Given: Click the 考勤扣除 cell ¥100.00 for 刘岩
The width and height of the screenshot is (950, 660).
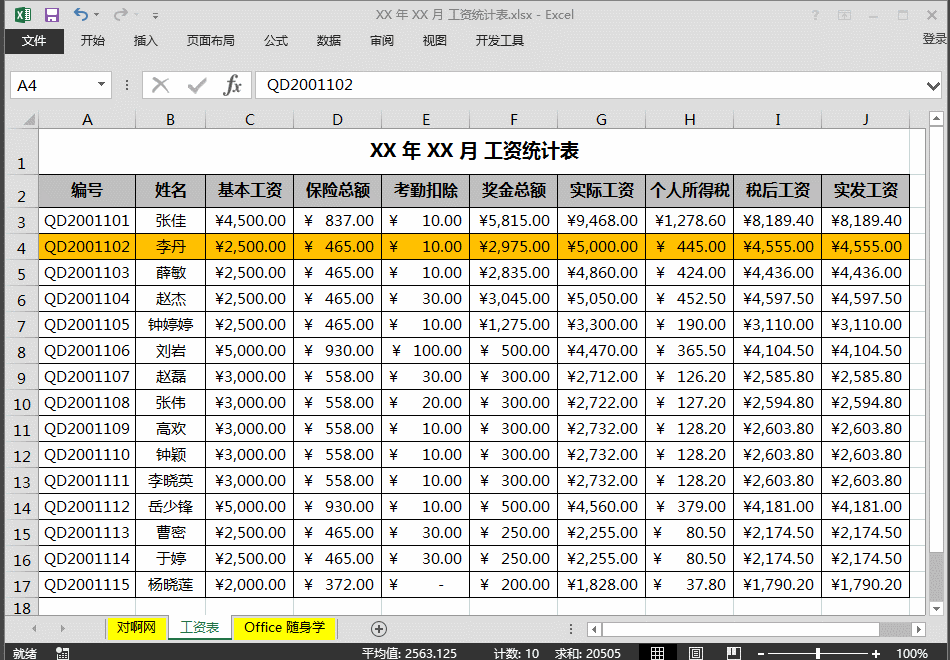Looking at the screenshot, I should pyautogui.click(x=425, y=351).
